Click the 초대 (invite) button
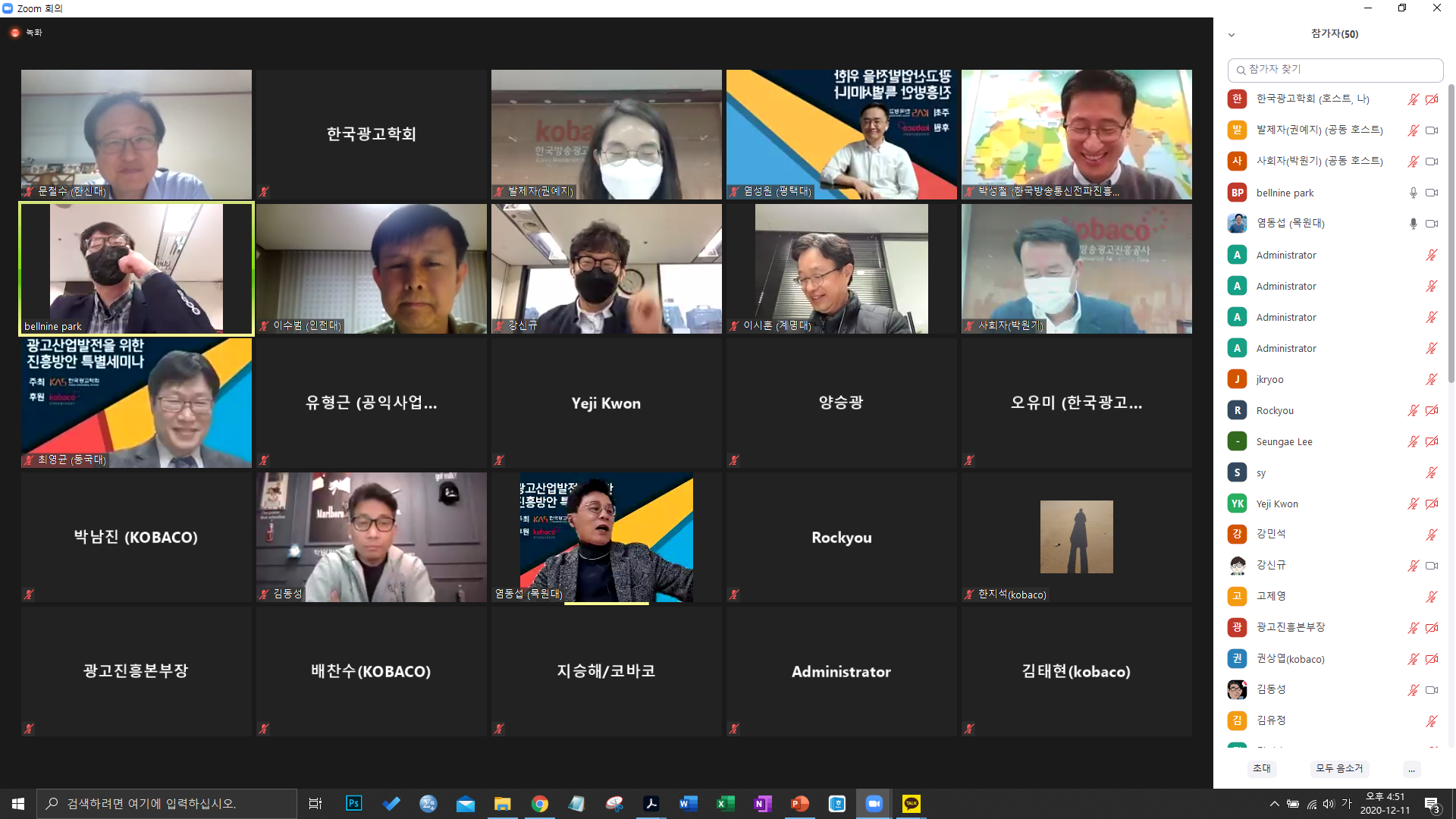The width and height of the screenshot is (1456, 819). pos(1262,768)
